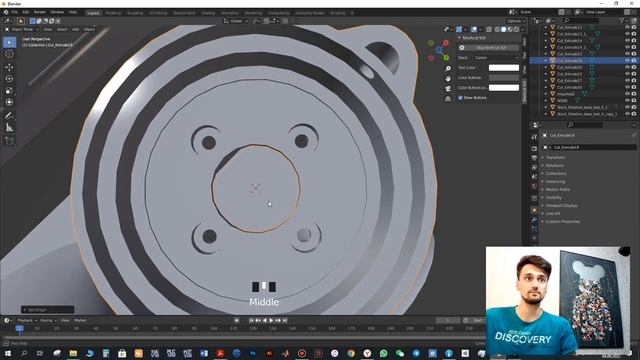The image size is (640, 360).
Task: Open the File menu
Action: point(15,13)
